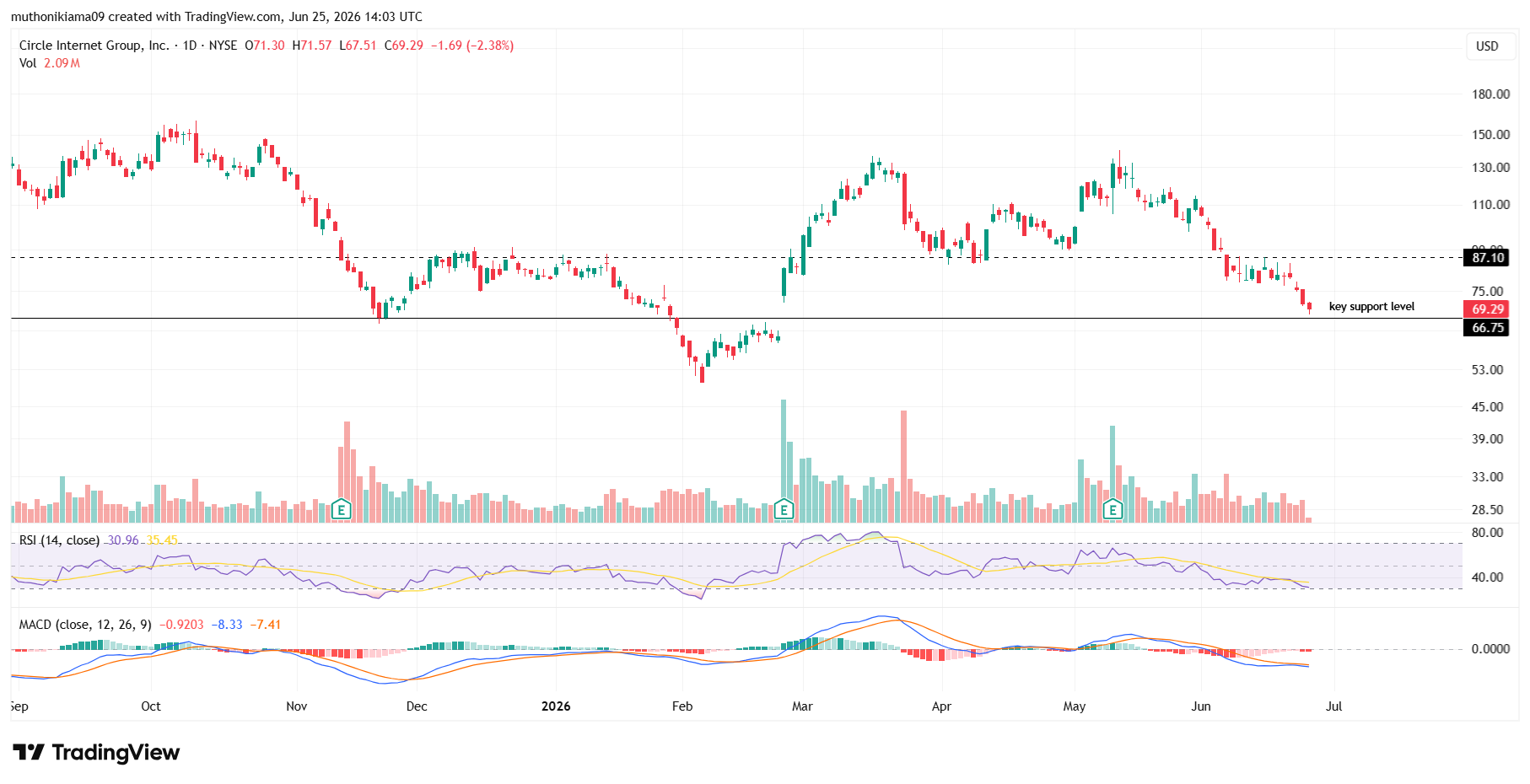Click the MACD signal value −7.41
The height and width of the screenshot is (784, 1530).
(x=266, y=625)
